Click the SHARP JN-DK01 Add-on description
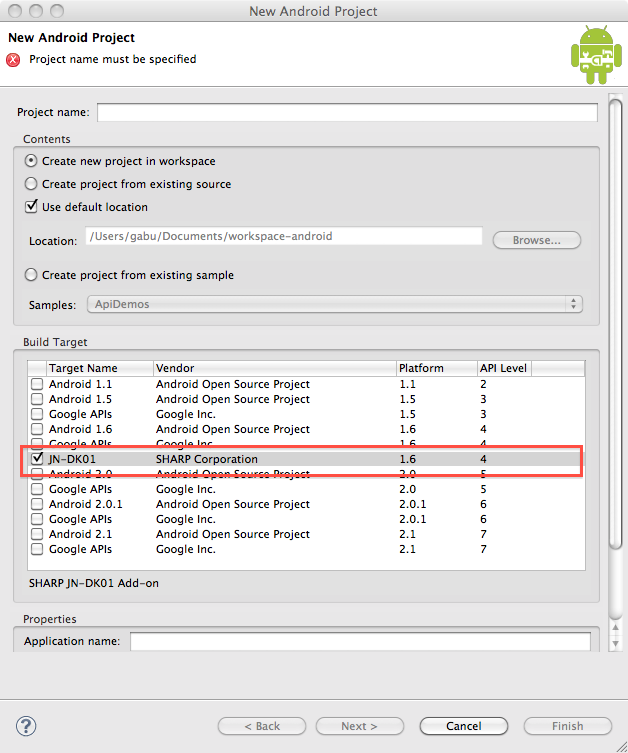Image resolution: width=628 pixels, height=753 pixels. 94,583
